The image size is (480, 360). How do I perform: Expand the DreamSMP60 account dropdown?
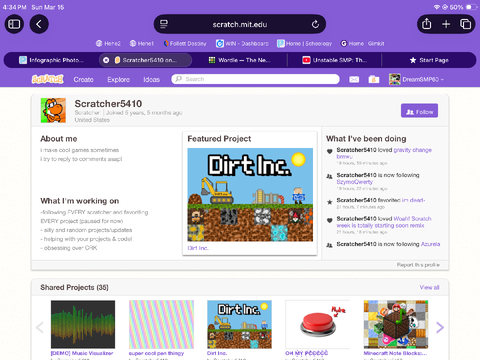(416, 79)
